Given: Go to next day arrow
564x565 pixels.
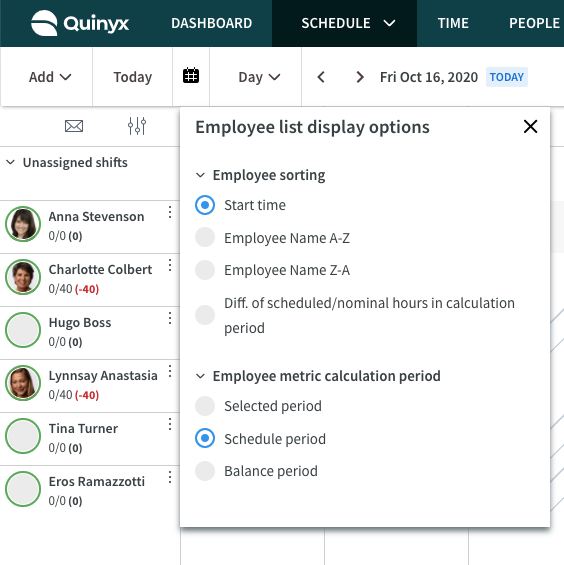Looking at the screenshot, I should (359, 77).
